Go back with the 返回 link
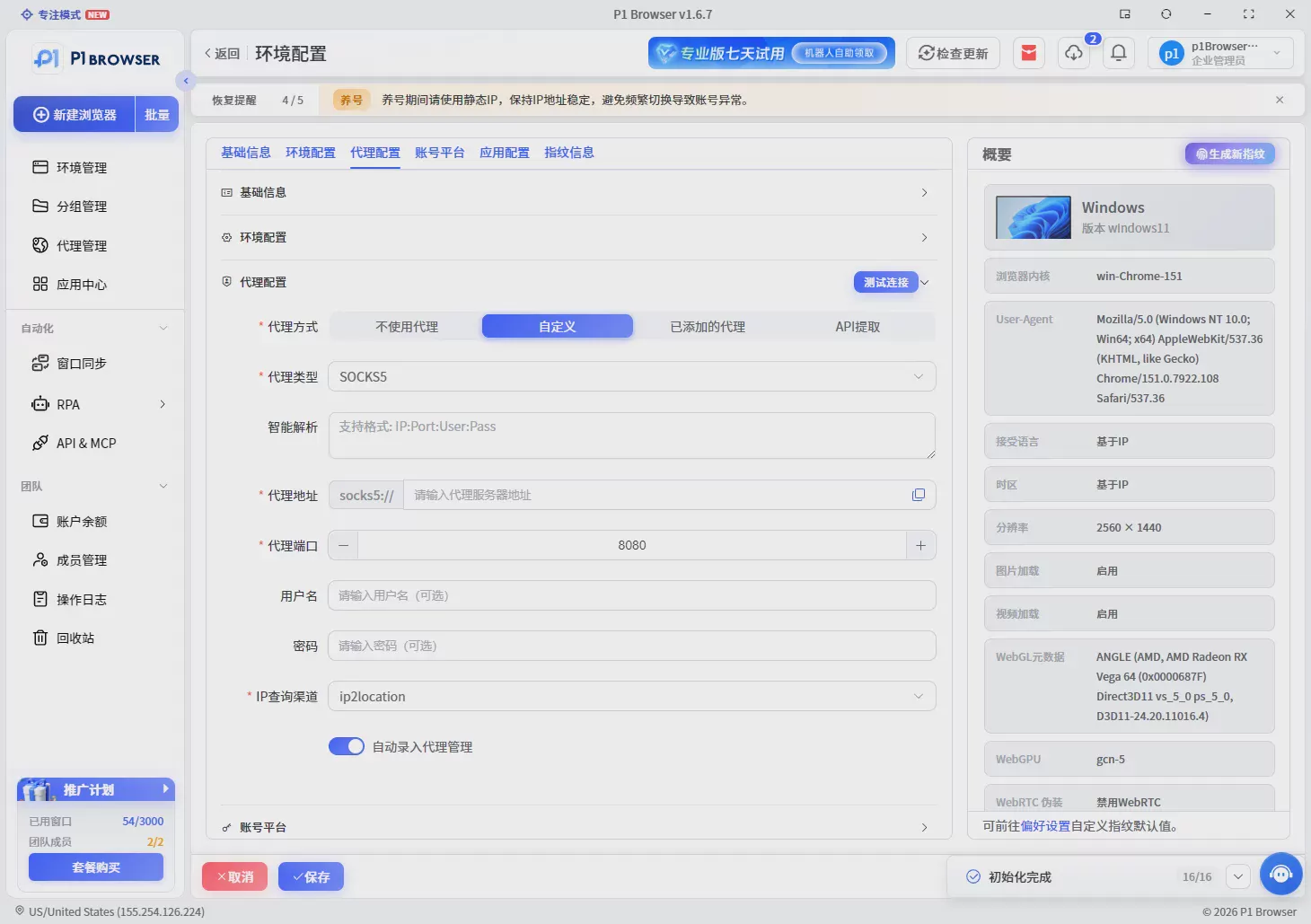This screenshot has height=924, width=1311. point(222,53)
